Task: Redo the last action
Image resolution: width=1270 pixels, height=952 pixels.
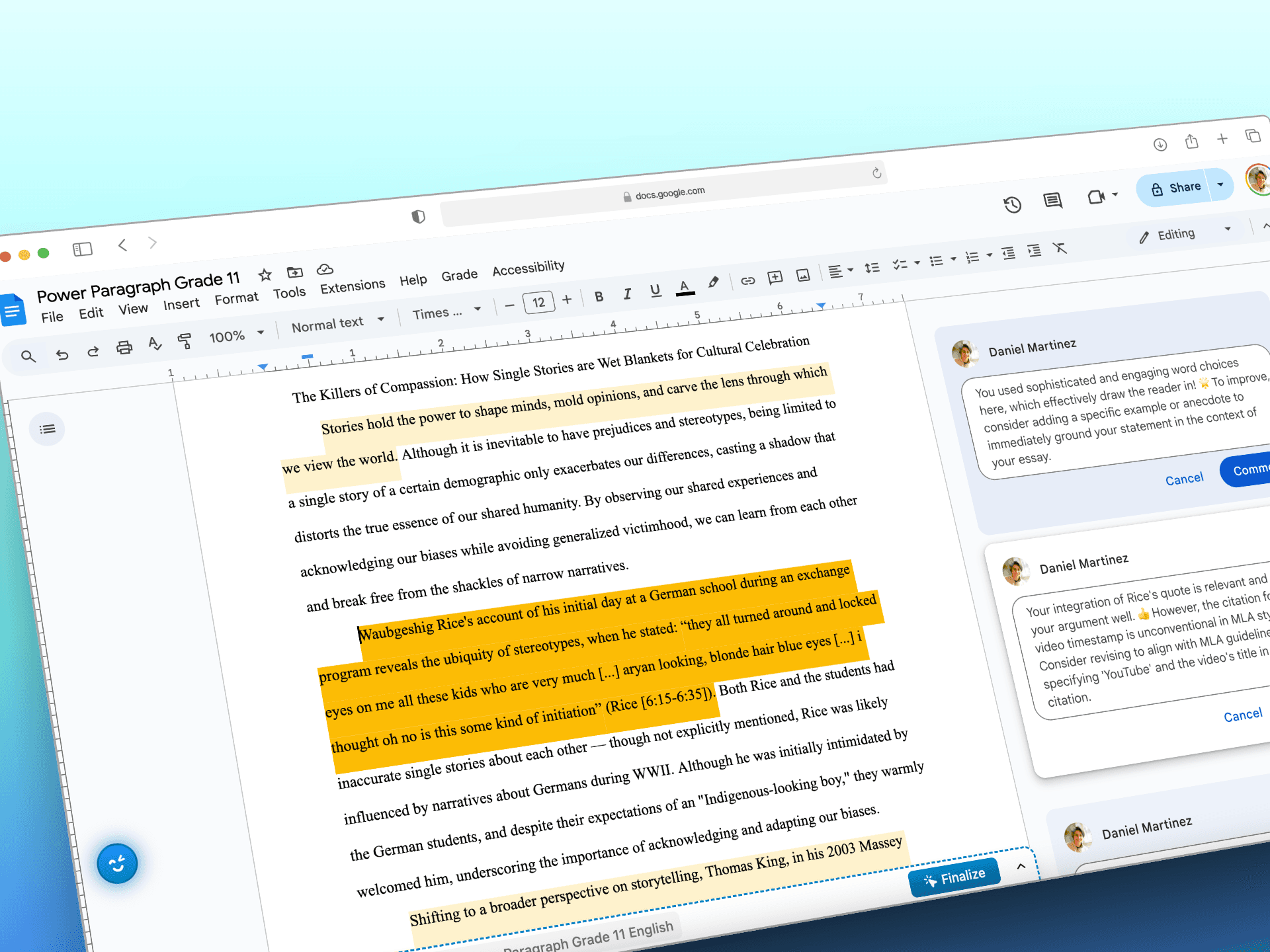Action: (x=93, y=351)
